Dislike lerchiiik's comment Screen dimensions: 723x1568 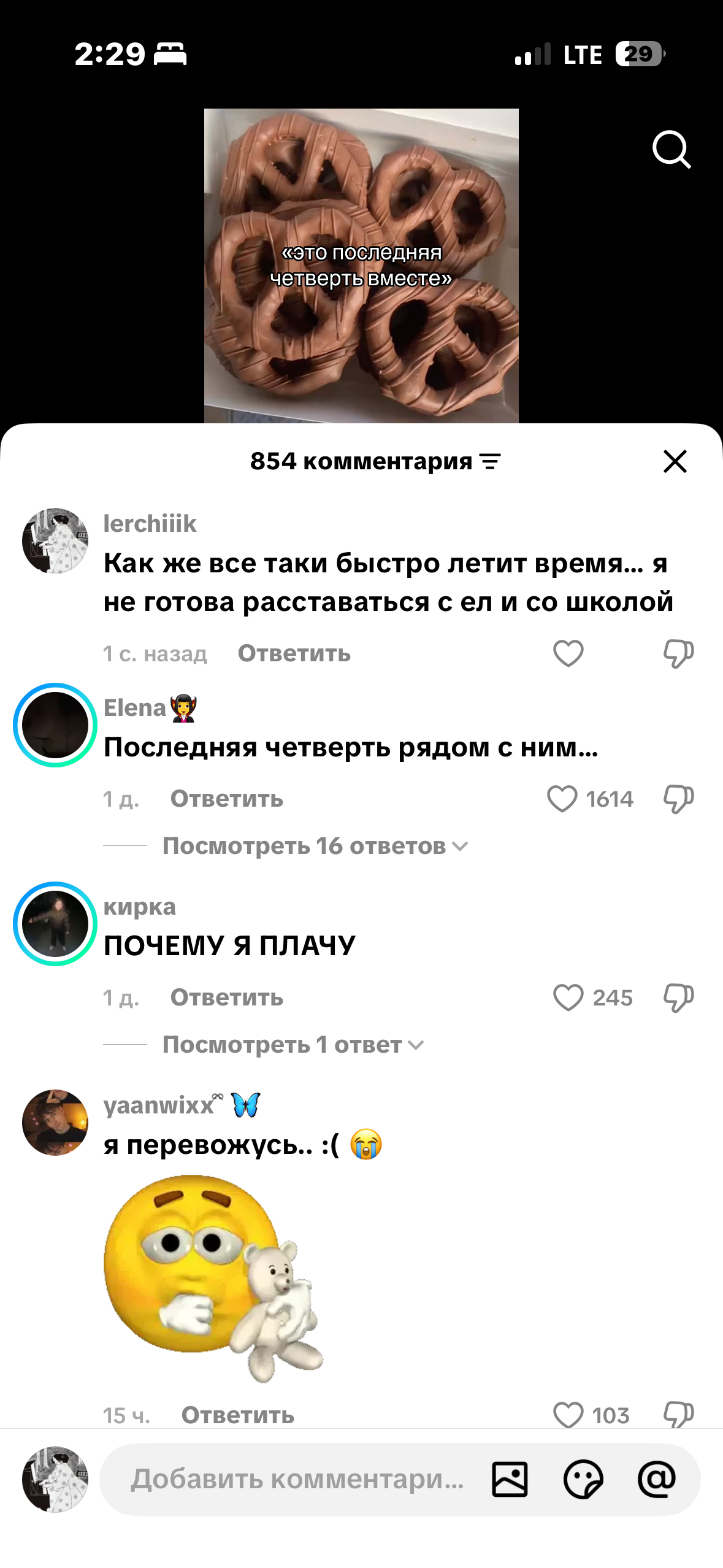pyautogui.click(x=678, y=653)
